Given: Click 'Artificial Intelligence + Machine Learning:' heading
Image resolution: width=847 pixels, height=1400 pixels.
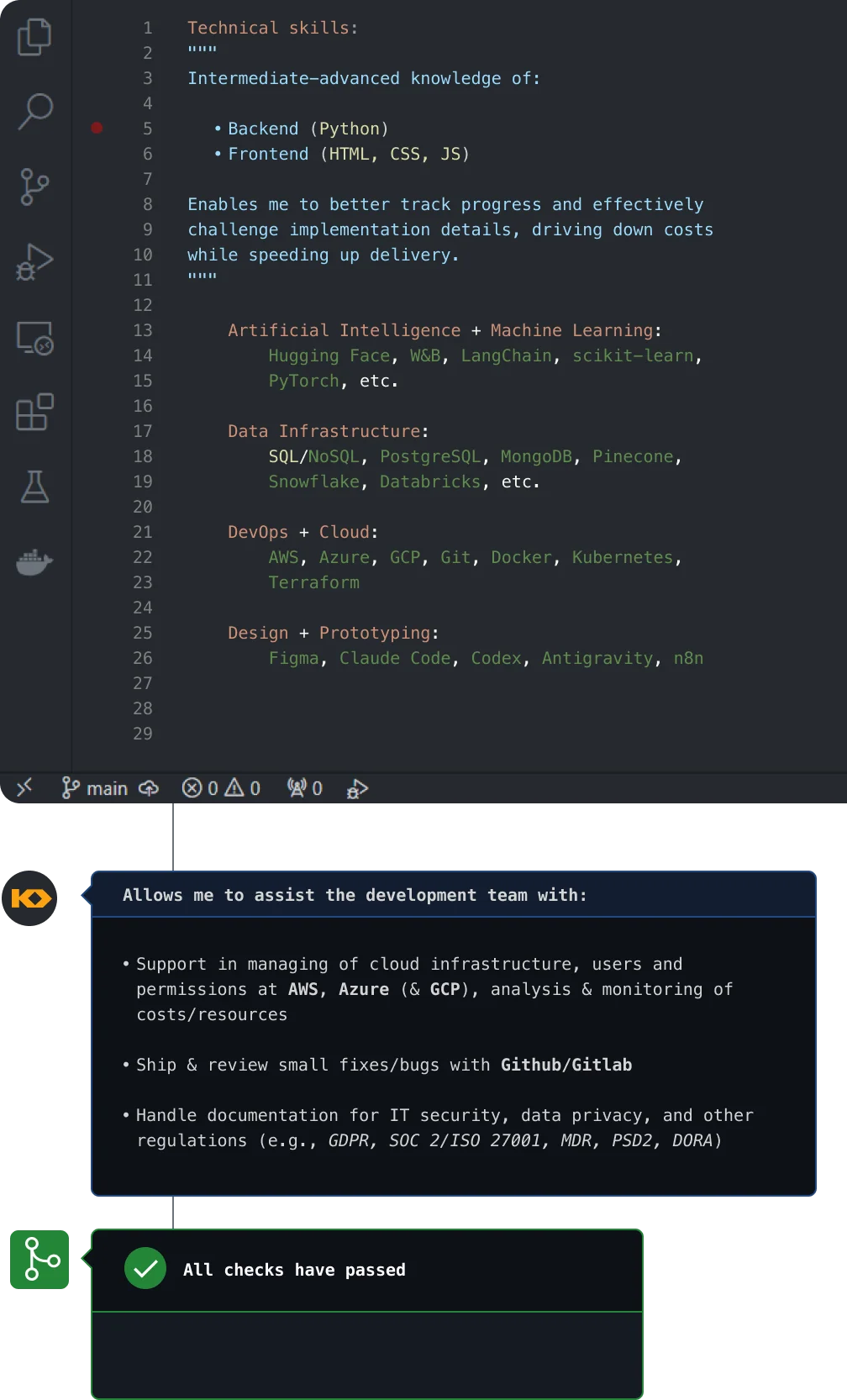Looking at the screenshot, I should [445, 330].
